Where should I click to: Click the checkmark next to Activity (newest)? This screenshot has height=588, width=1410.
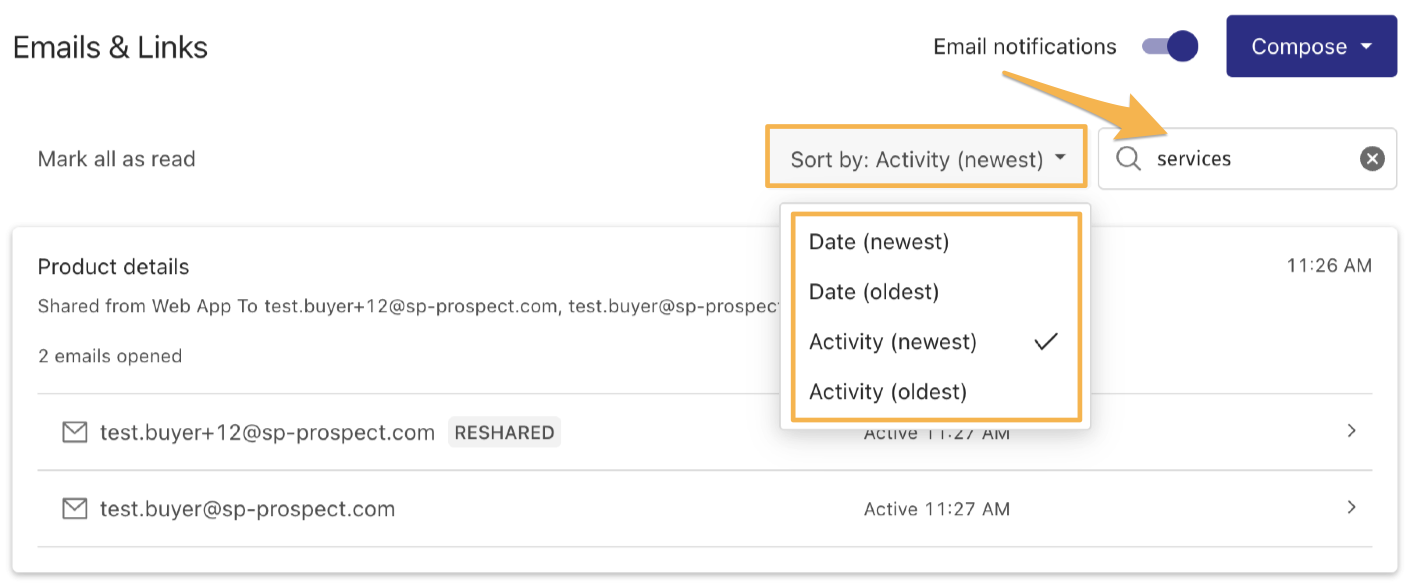pos(1046,342)
